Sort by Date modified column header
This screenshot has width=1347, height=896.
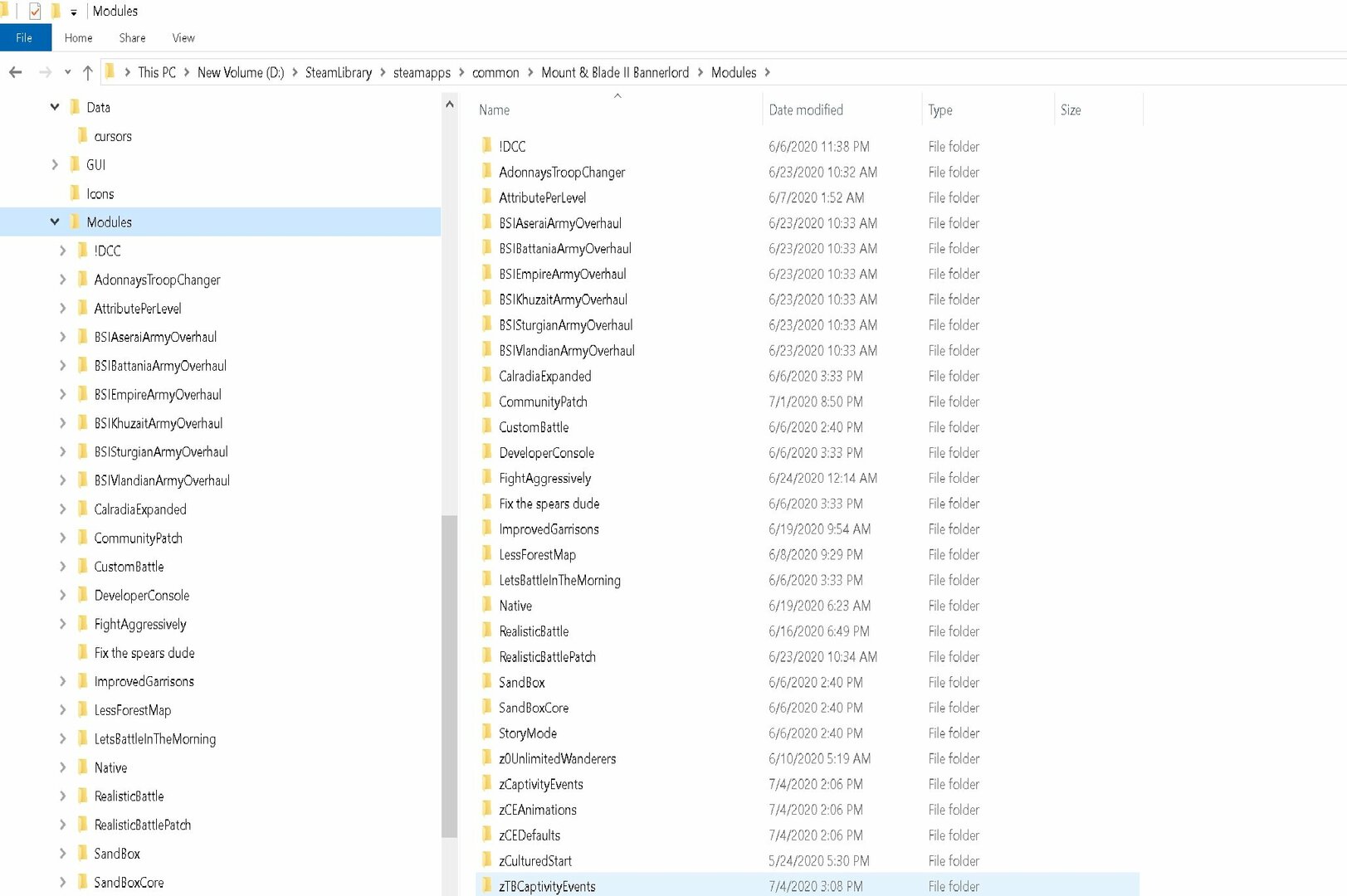806,110
